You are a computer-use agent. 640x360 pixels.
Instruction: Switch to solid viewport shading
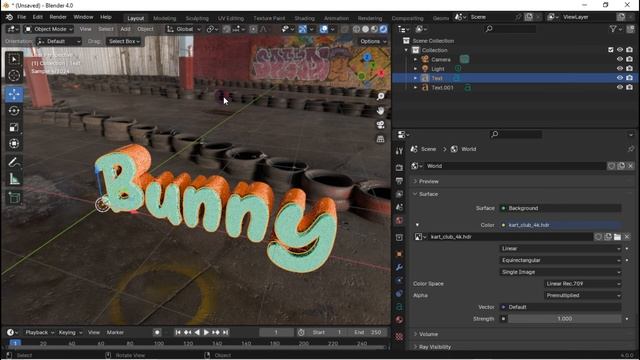pyautogui.click(x=365, y=29)
